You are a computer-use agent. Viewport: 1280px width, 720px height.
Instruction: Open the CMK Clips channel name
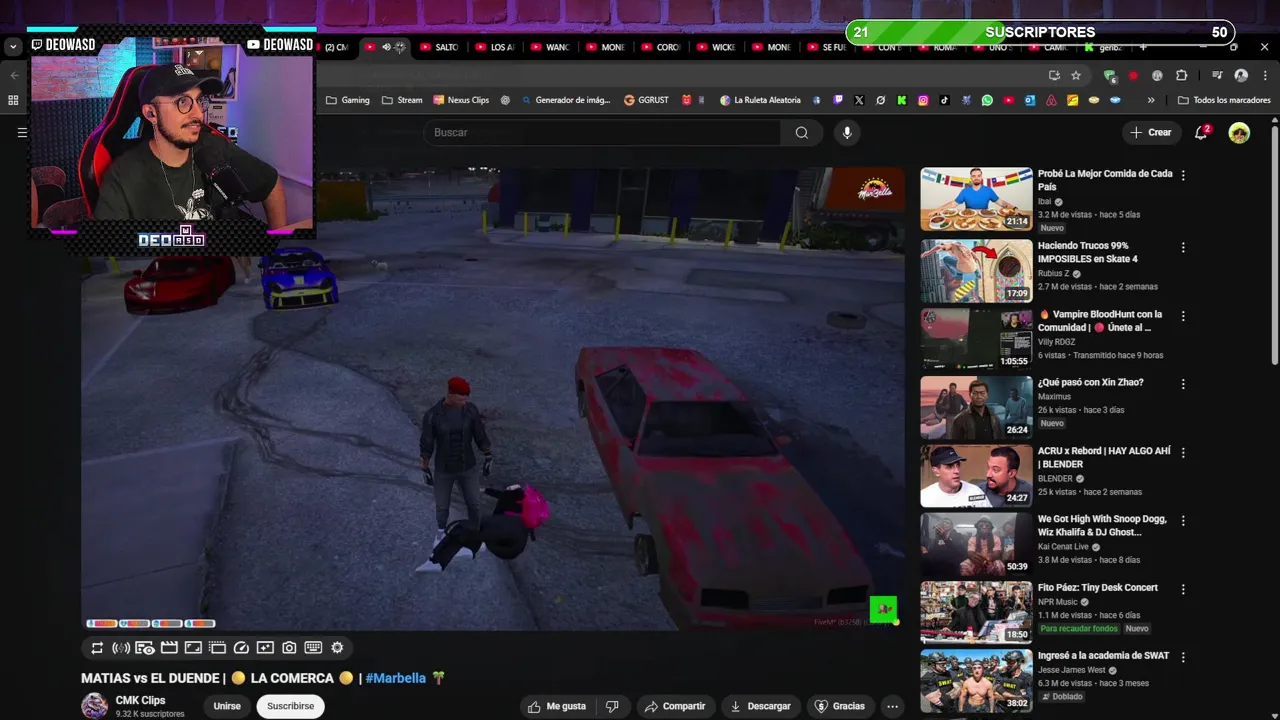point(140,700)
